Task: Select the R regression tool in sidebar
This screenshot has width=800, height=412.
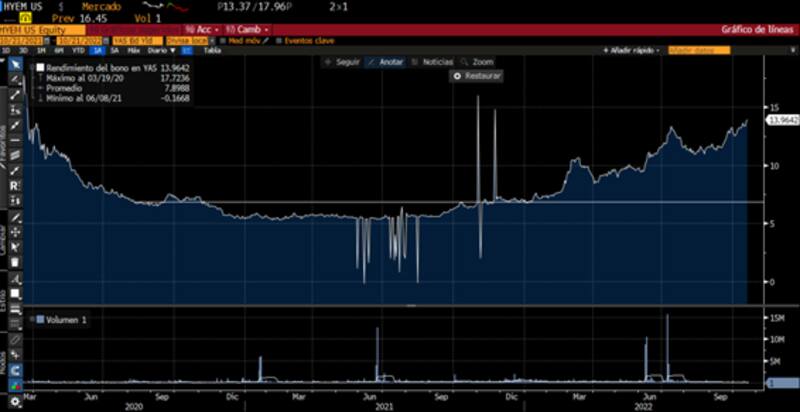Action: tap(15, 186)
